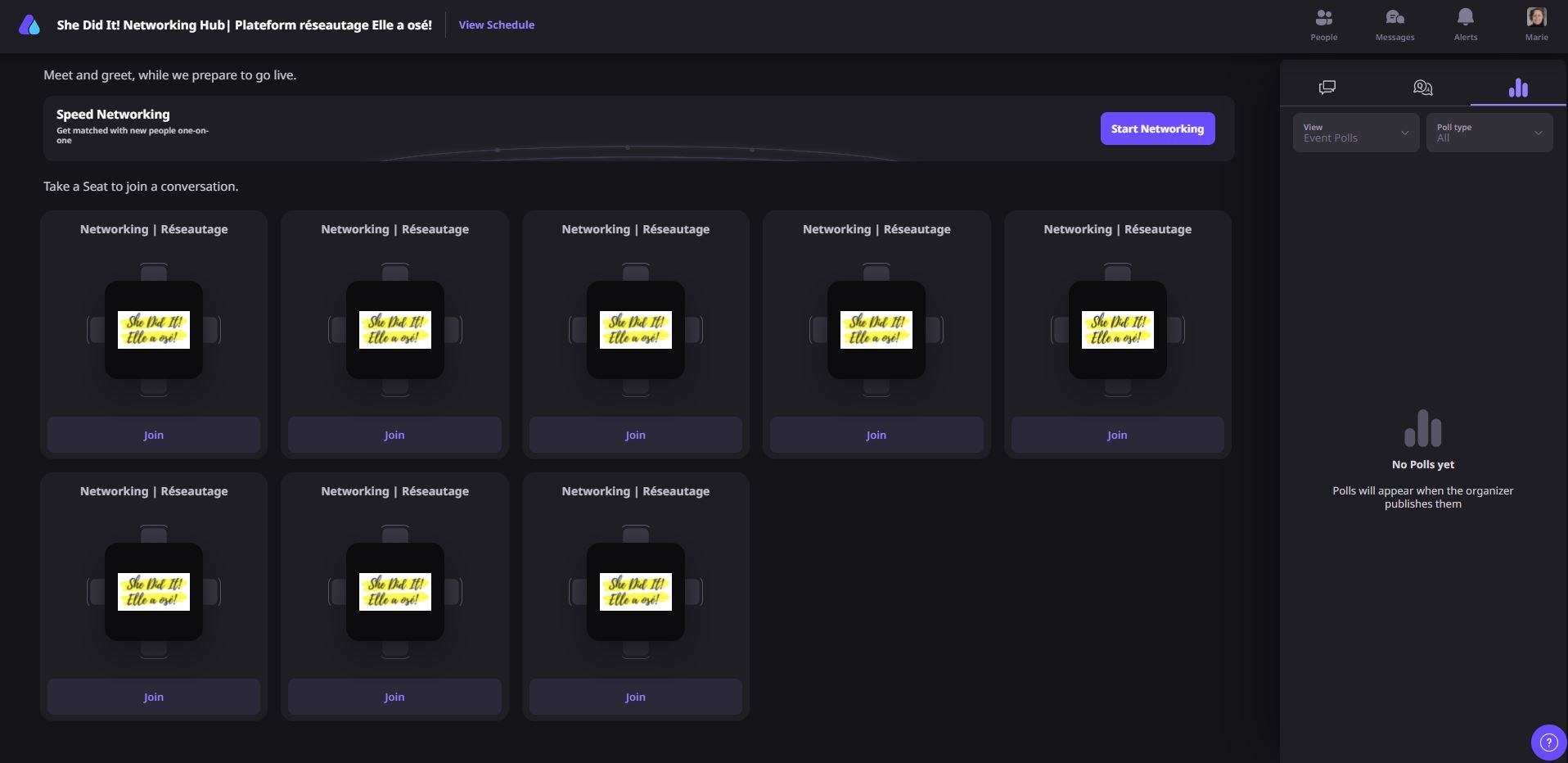Expand the View Event Polls dropdown
1568x763 pixels.
click(x=1355, y=133)
